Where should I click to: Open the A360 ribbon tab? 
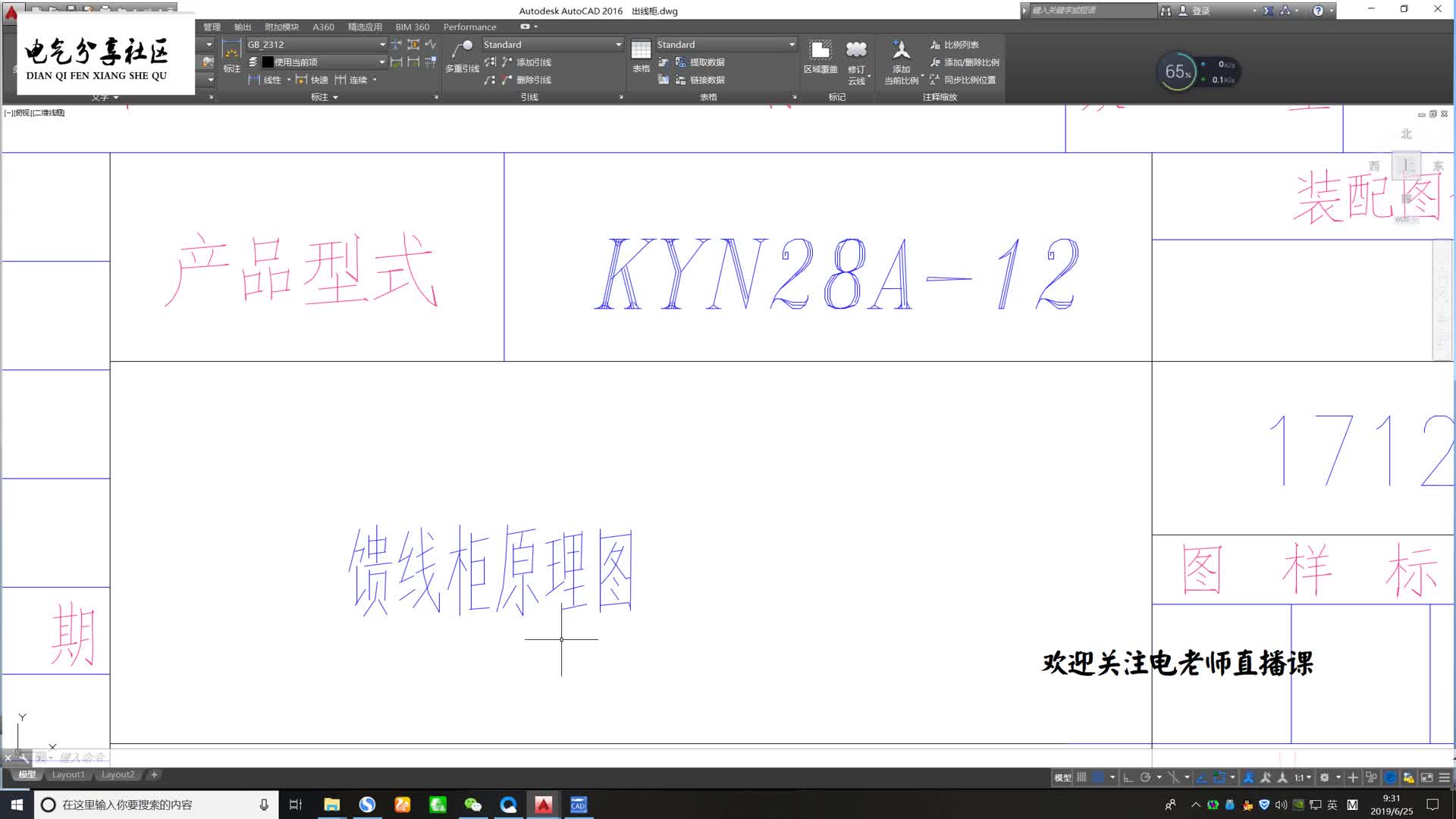(323, 27)
